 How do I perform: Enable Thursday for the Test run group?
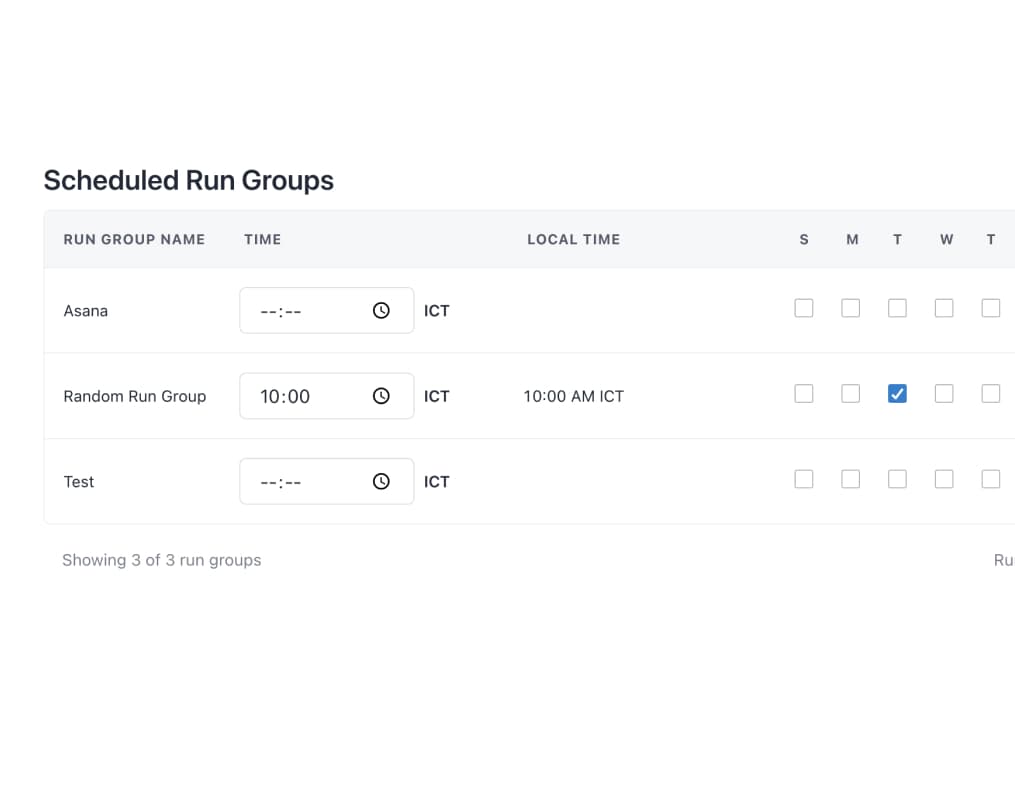(x=990, y=479)
